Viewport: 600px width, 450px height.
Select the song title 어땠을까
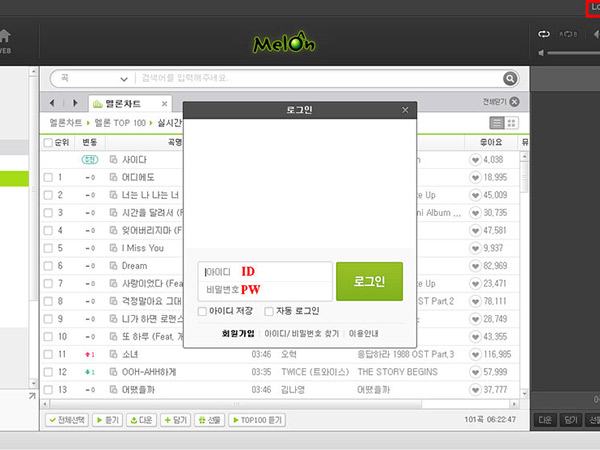138,390
